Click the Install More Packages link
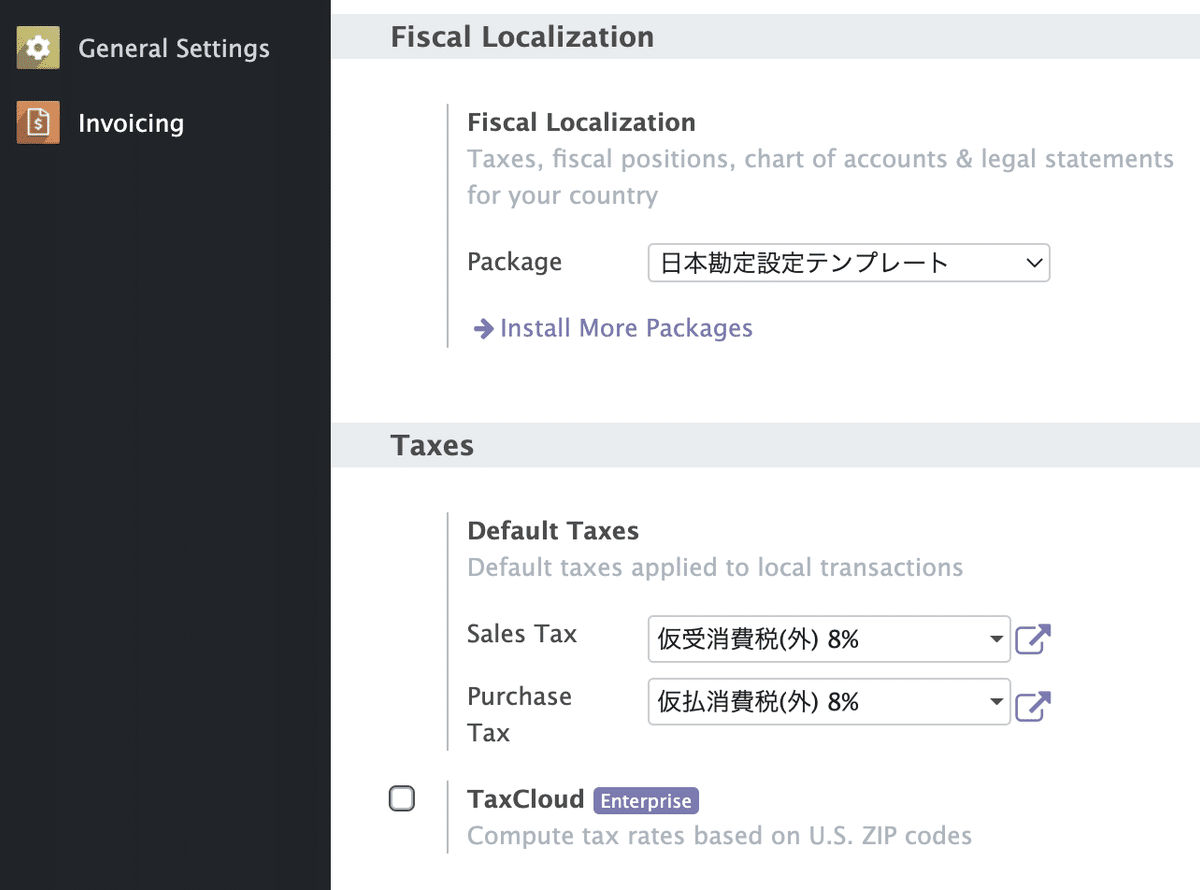The image size is (1200, 890). 627,328
